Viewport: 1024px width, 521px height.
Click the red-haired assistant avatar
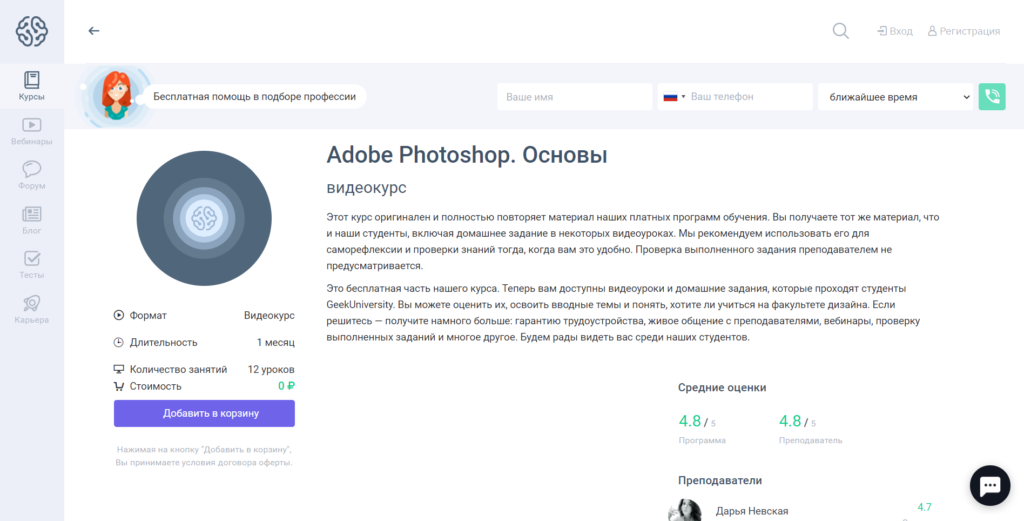116,95
